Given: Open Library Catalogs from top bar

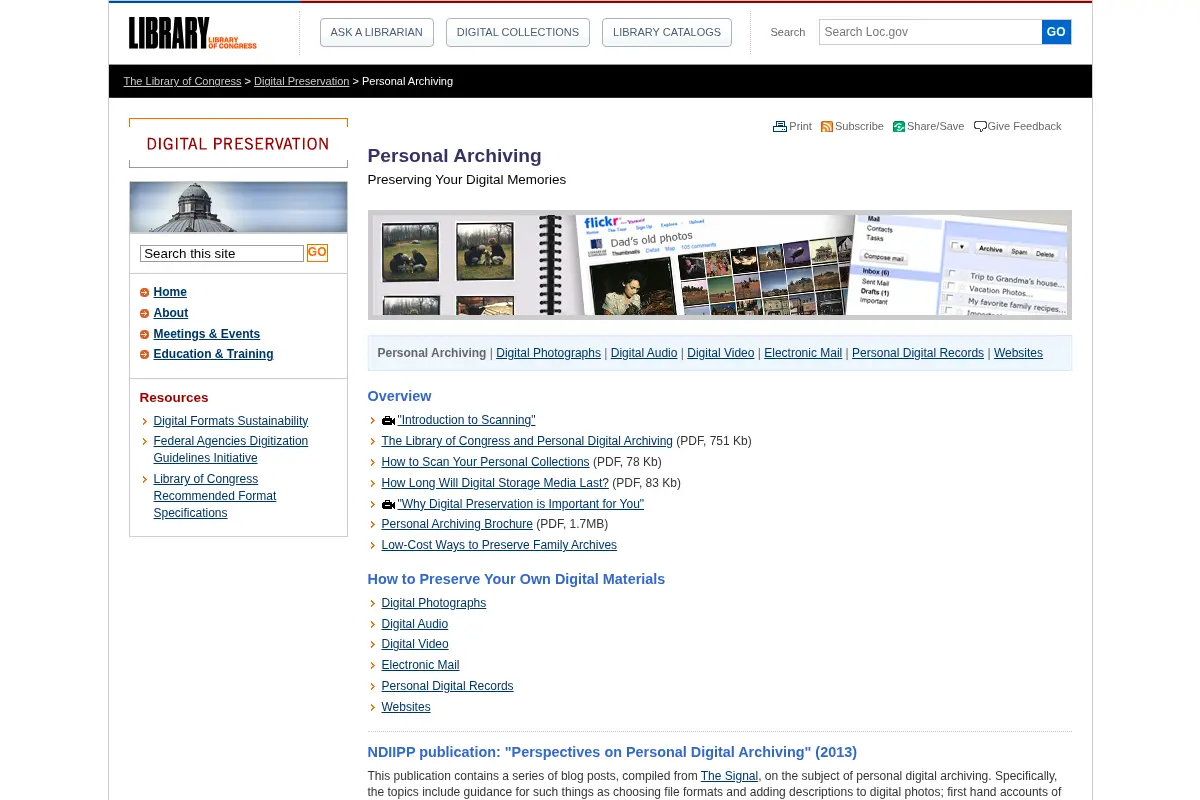Looking at the screenshot, I should (x=667, y=32).
